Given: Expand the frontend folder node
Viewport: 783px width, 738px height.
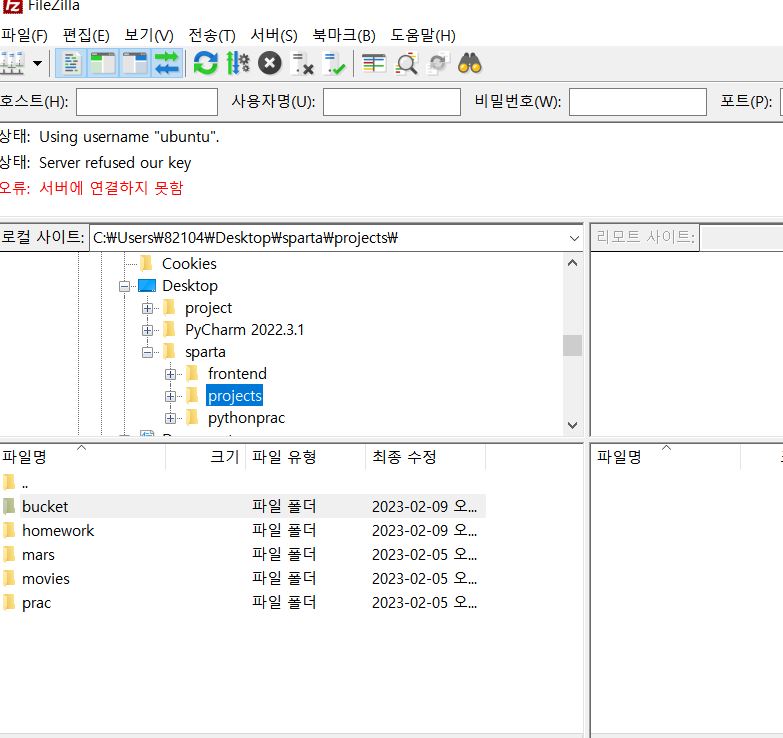Looking at the screenshot, I should tap(170, 374).
